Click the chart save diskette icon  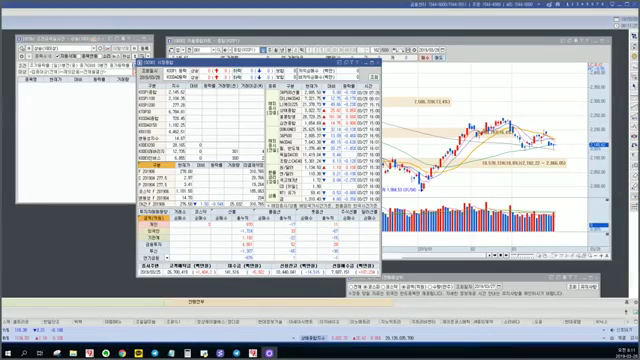pos(409,50)
